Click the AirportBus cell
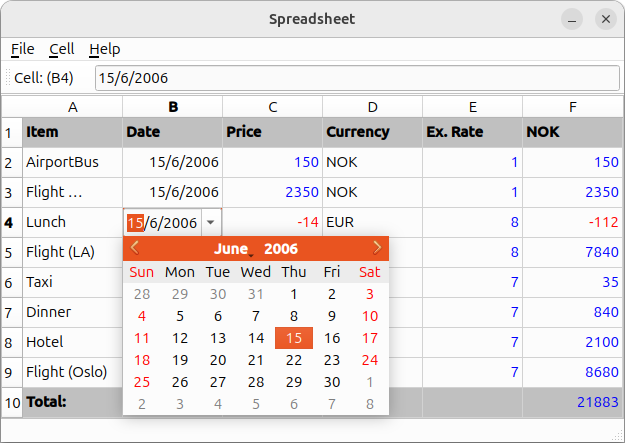Screen dimensions: 625x443 72,162
